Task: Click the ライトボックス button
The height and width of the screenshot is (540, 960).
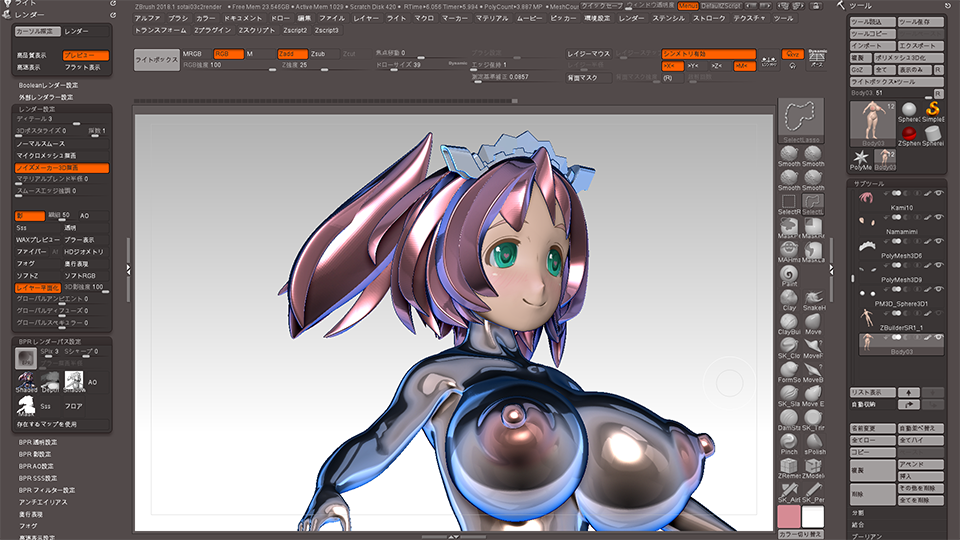Action: pos(157,60)
